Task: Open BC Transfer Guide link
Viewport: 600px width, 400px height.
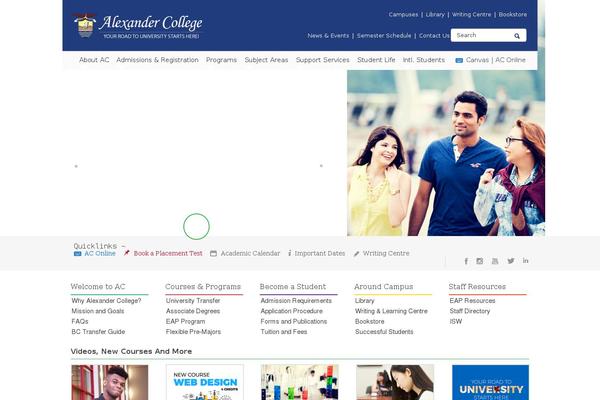Action: 98,332
